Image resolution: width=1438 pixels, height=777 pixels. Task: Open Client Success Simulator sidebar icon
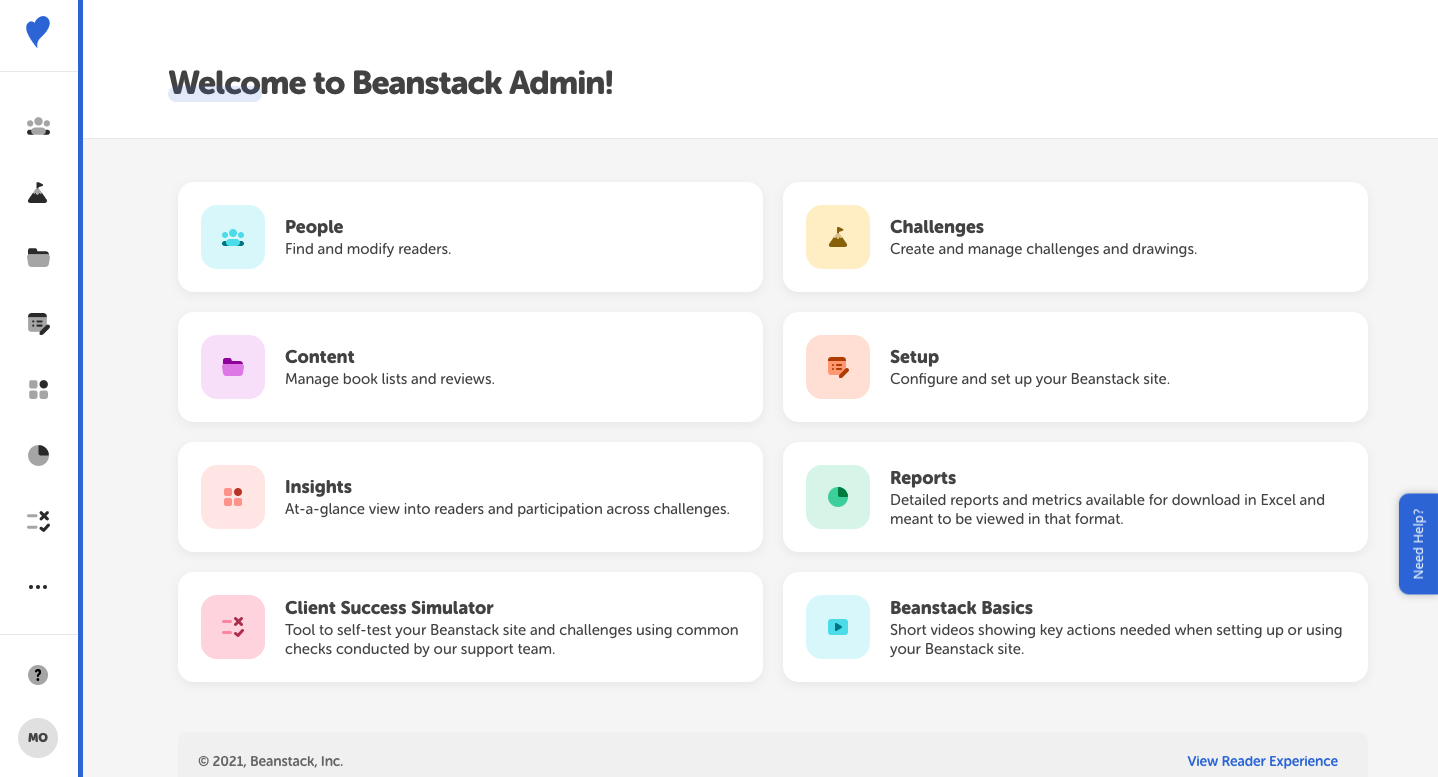coord(38,521)
